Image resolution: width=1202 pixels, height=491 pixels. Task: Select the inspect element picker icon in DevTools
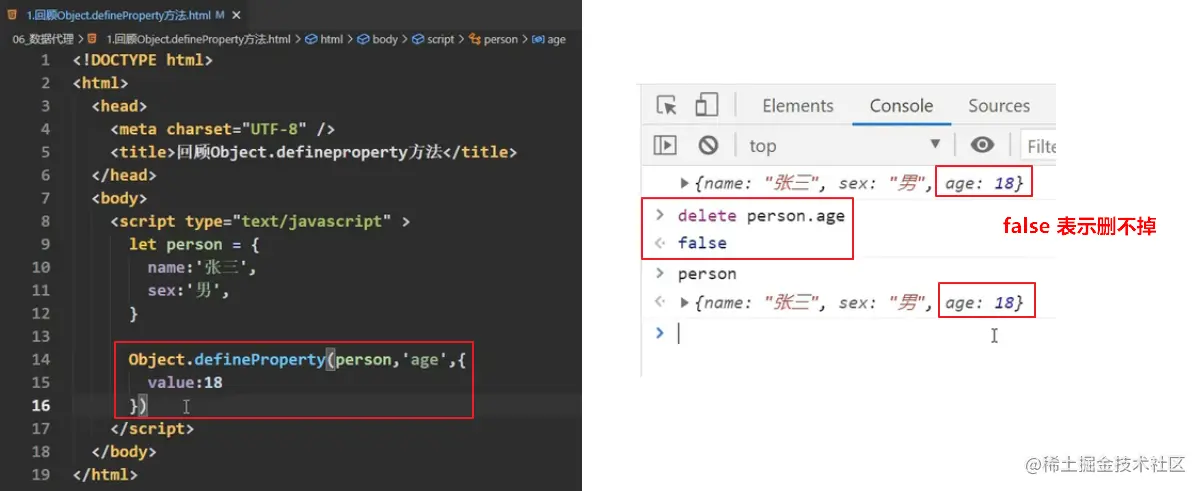coord(667,105)
